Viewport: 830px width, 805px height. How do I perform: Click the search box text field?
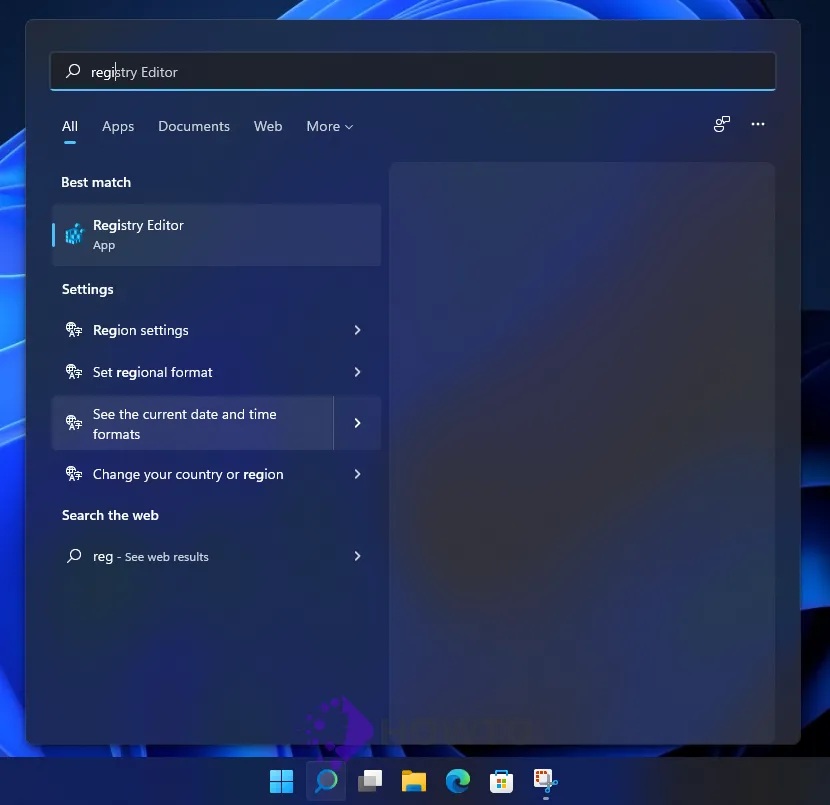(x=413, y=71)
